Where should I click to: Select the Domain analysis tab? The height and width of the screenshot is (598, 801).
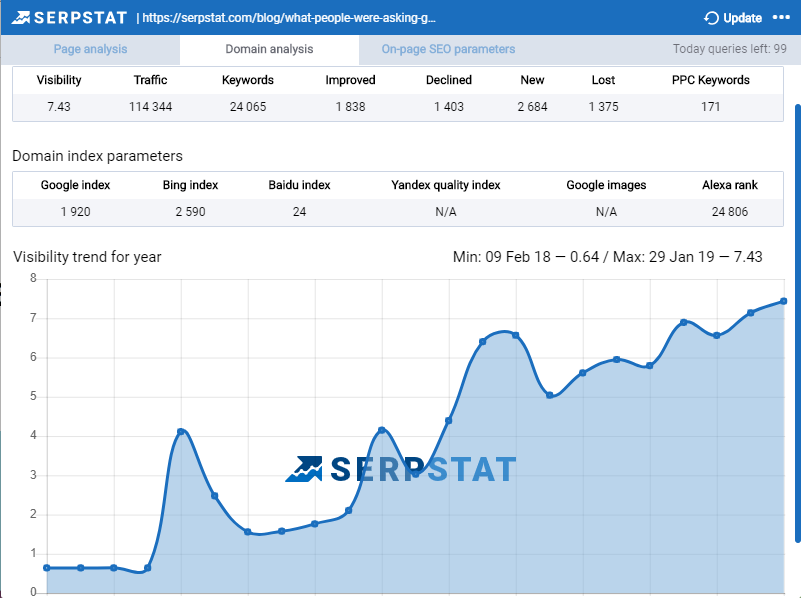tap(269, 49)
